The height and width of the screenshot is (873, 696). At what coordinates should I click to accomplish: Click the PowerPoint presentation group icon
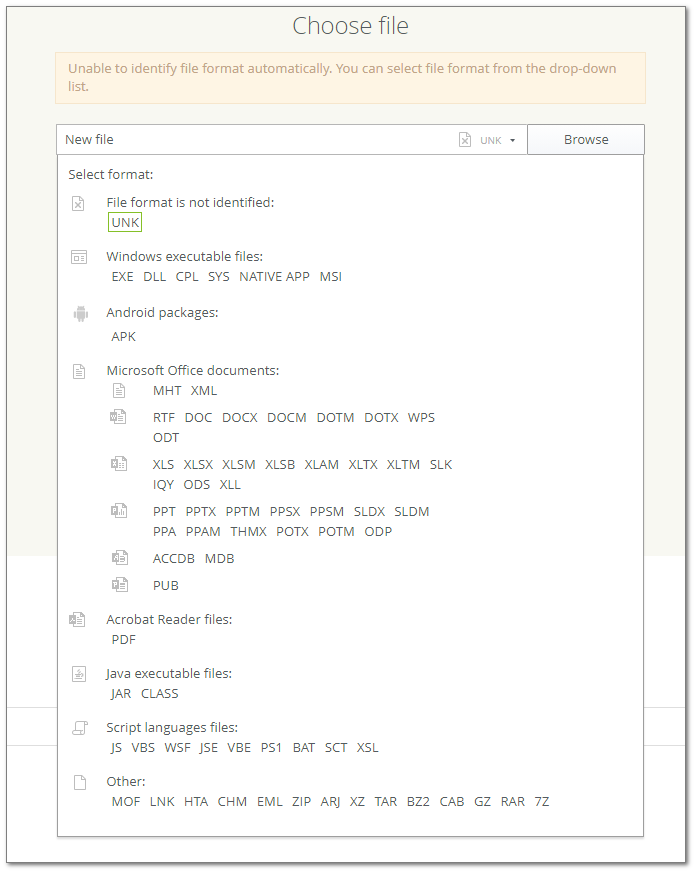click(x=119, y=510)
